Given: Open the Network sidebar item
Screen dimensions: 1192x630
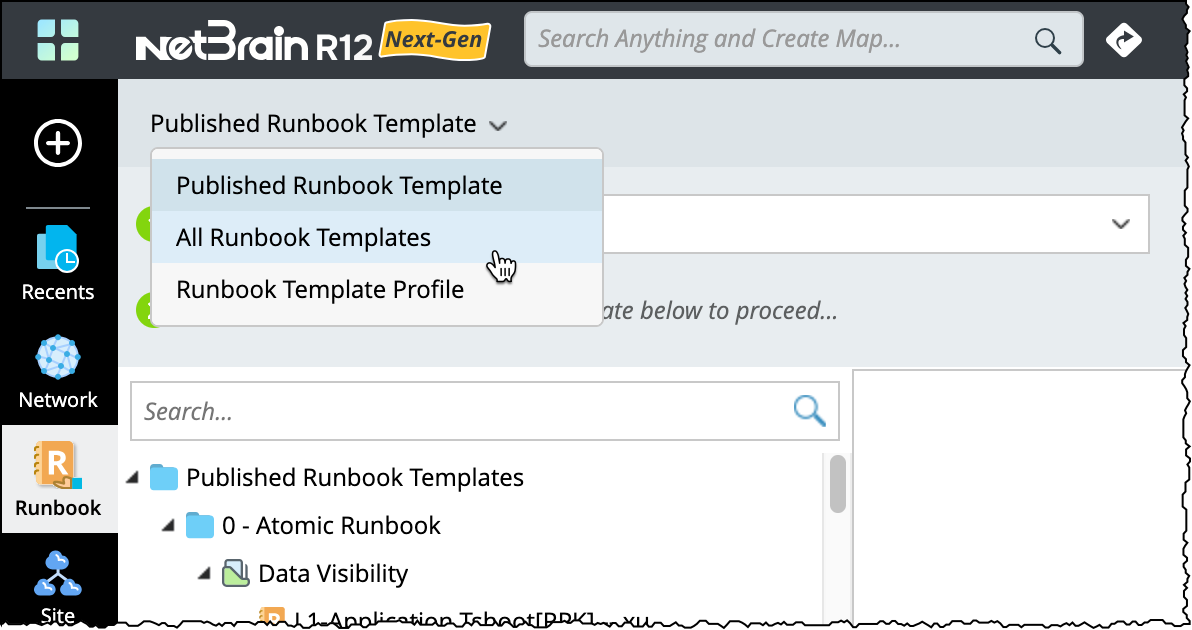Looking at the screenshot, I should pos(58,372).
